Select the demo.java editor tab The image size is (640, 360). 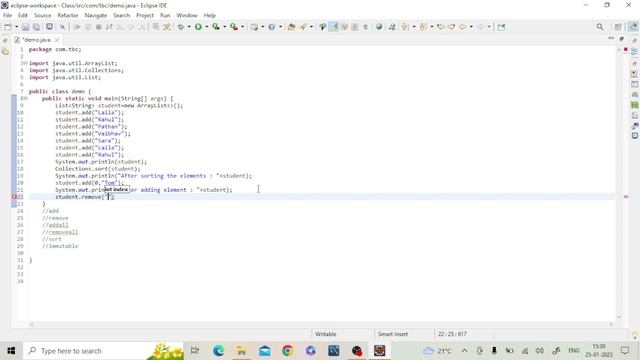[36, 40]
